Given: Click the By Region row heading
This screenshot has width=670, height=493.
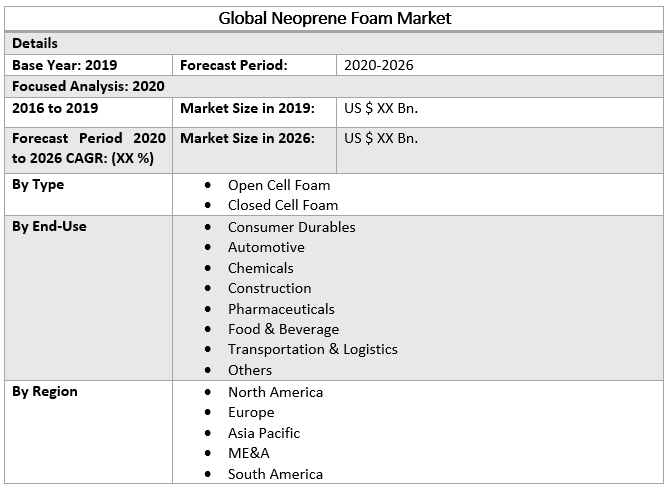Looking at the screenshot, I should [45, 392].
